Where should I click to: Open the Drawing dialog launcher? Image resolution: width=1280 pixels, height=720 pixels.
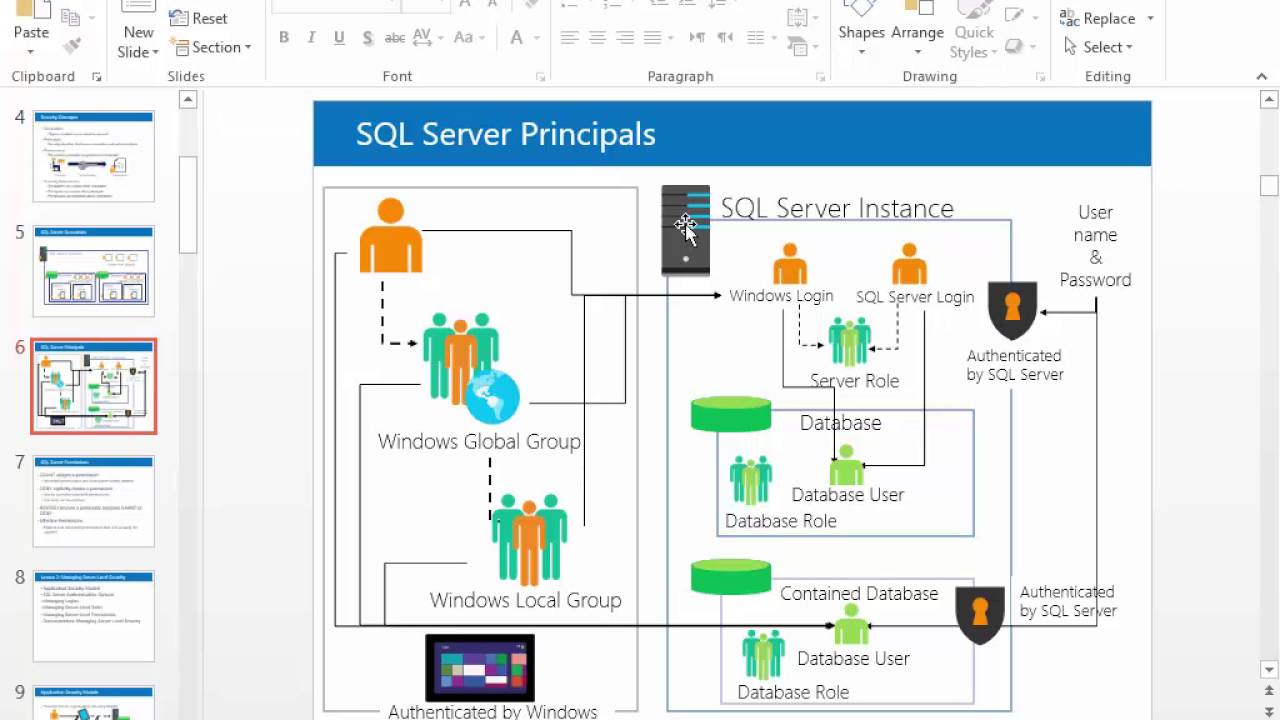click(x=1042, y=77)
